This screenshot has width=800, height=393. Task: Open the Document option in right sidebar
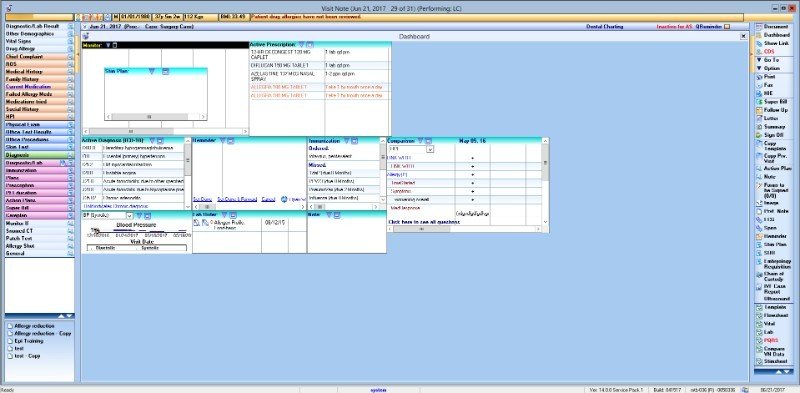(x=771, y=27)
